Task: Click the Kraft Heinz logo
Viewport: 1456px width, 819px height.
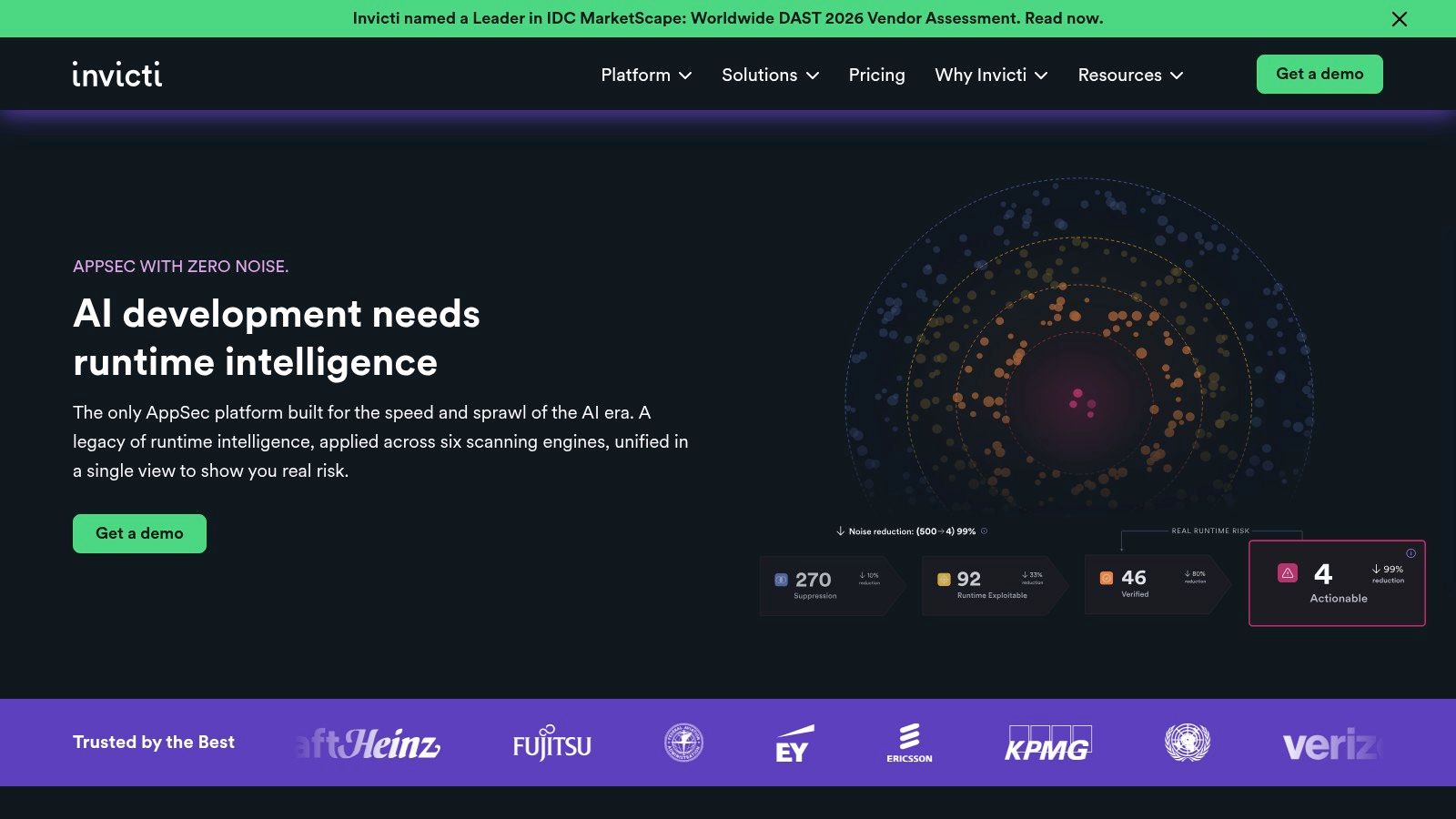Action: coord(369,743)
